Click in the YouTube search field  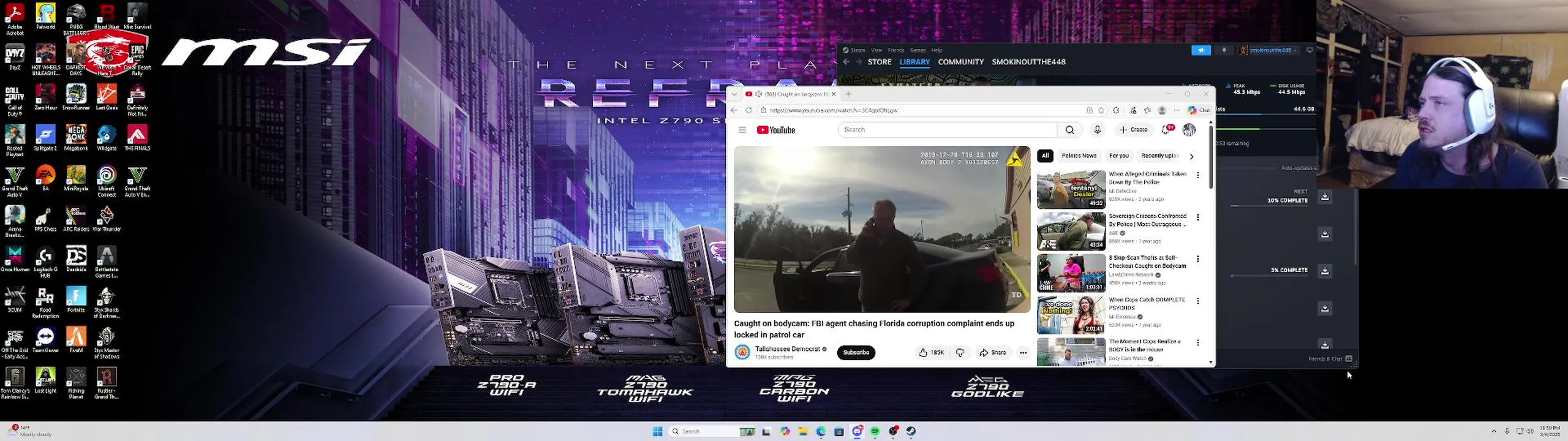point(948,130)
